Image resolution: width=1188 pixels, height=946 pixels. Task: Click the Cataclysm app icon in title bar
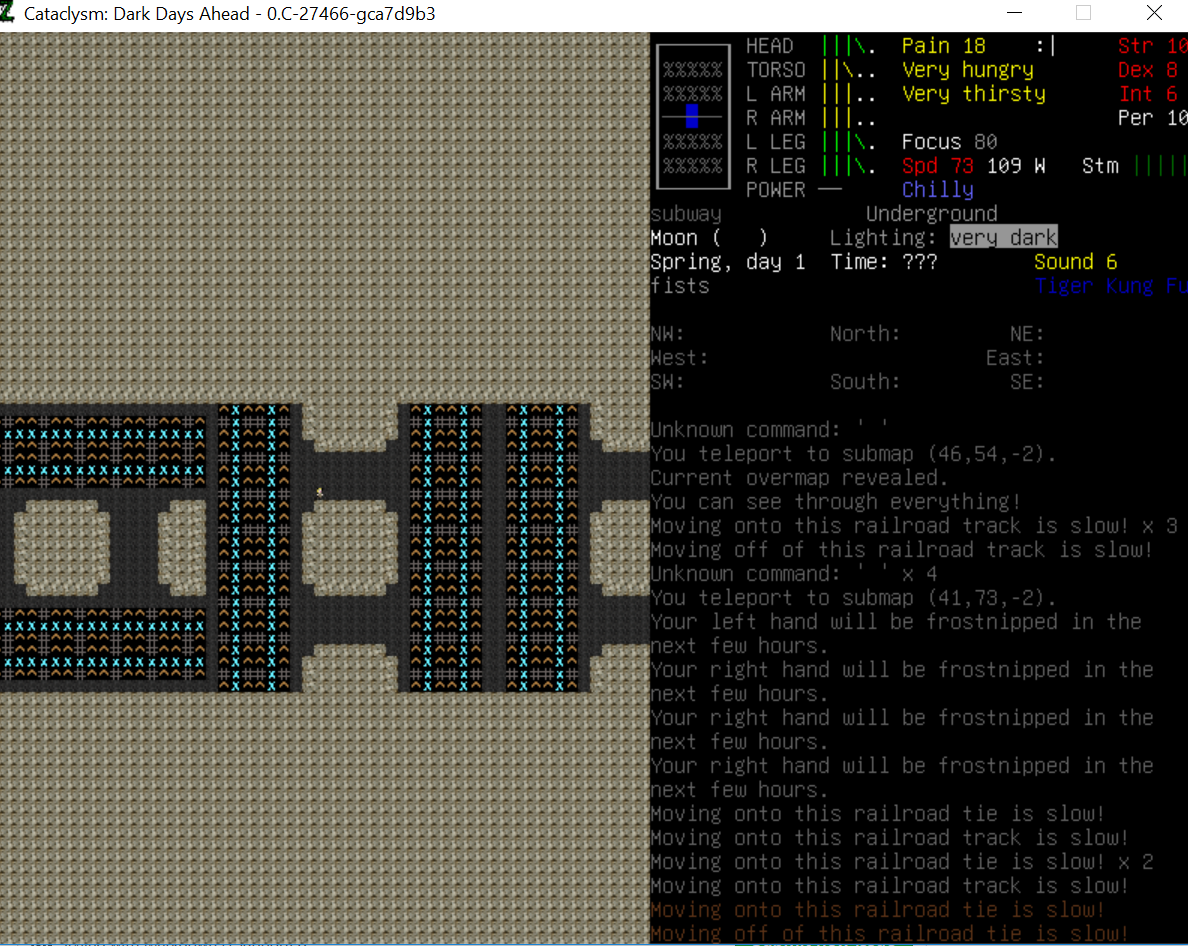tap(7, 13)
